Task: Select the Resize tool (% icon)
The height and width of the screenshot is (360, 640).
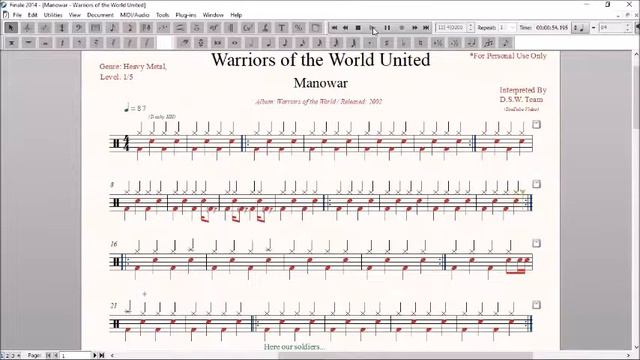Action: (x=299, y=28)
